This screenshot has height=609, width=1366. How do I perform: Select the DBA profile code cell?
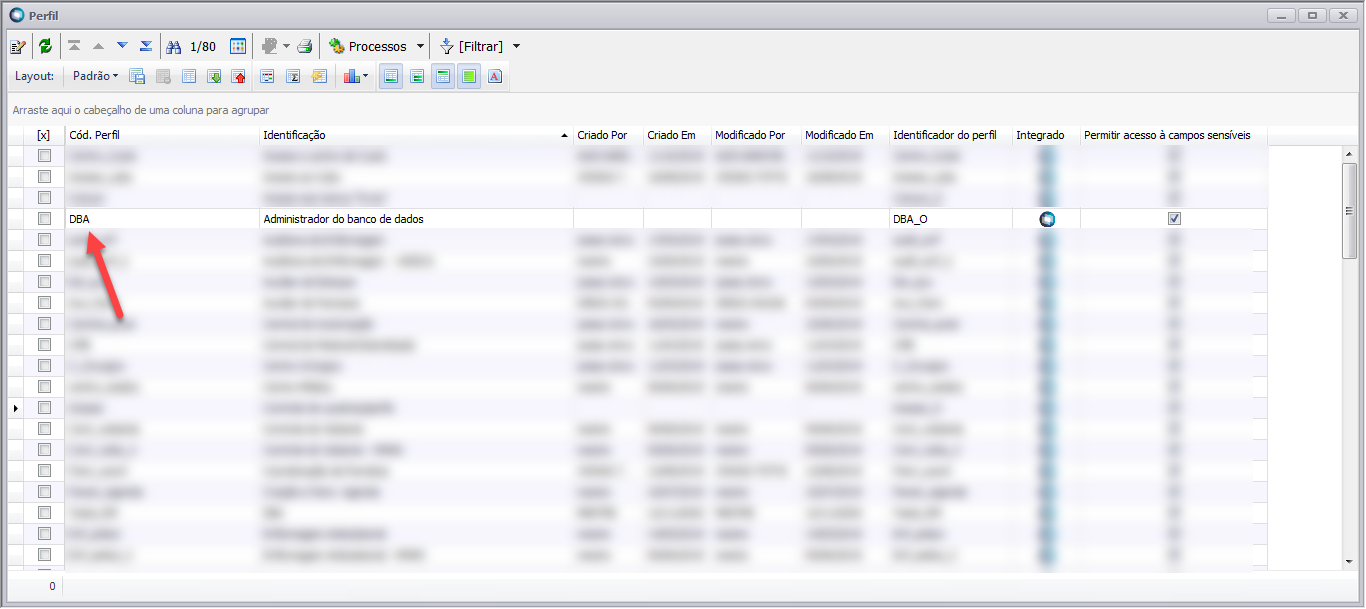[162, 219]
